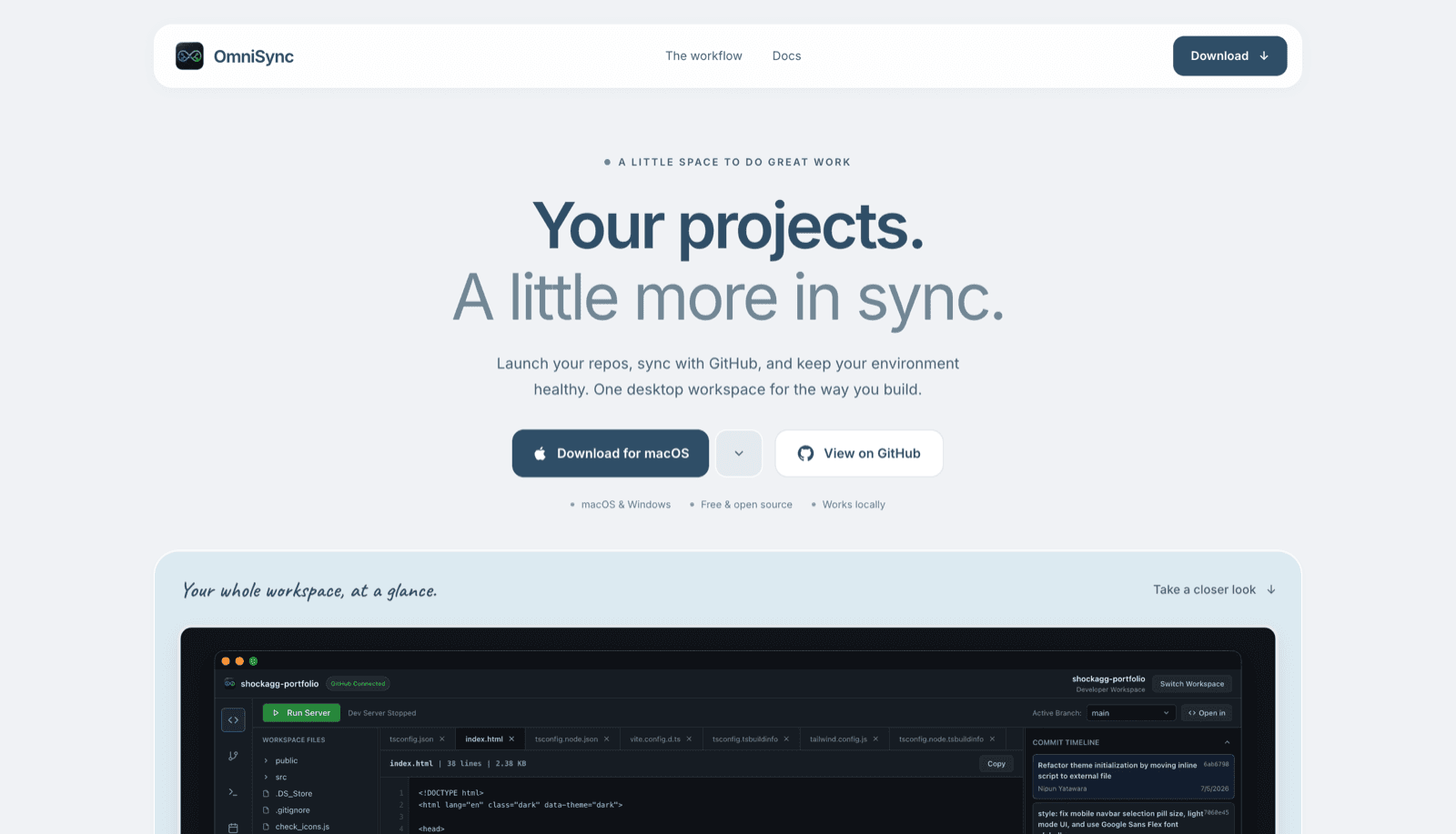Click the workspace logo beside shockagg-portfolio
1456x834 pixels.
229,683
